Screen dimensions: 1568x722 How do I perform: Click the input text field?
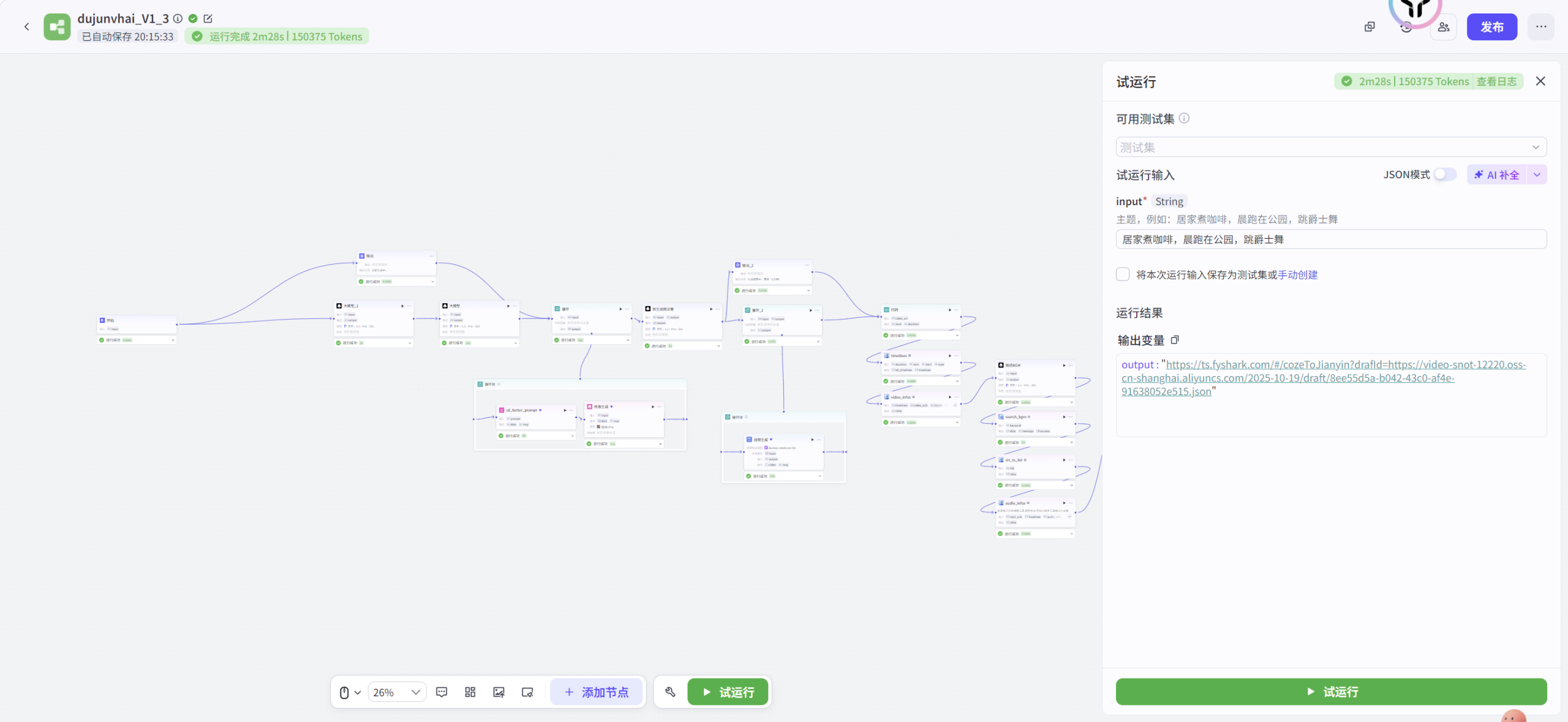pyautogui.click(x=1330, y=239)
